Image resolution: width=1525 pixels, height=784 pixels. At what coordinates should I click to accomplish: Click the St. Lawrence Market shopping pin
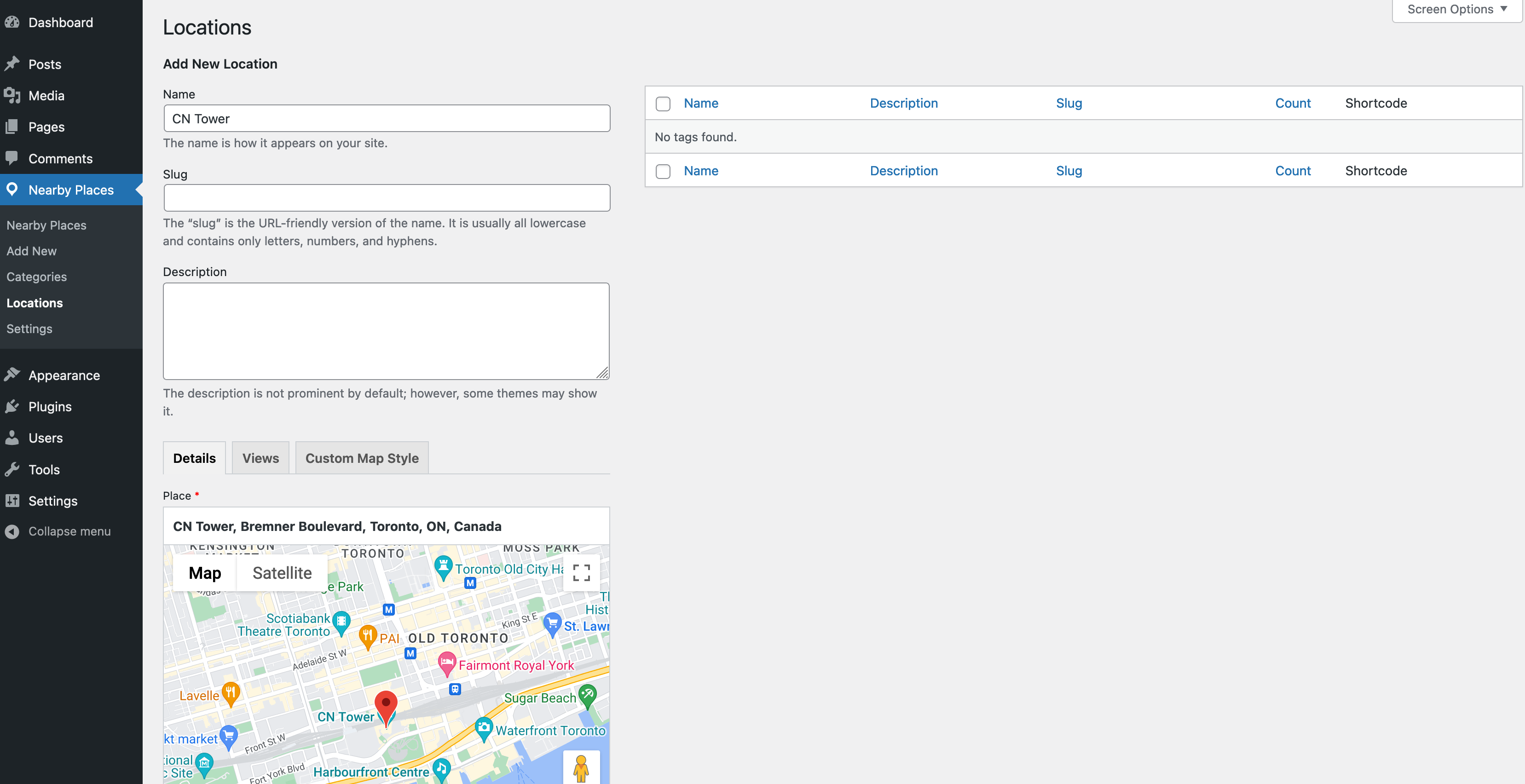coord(552,625)
